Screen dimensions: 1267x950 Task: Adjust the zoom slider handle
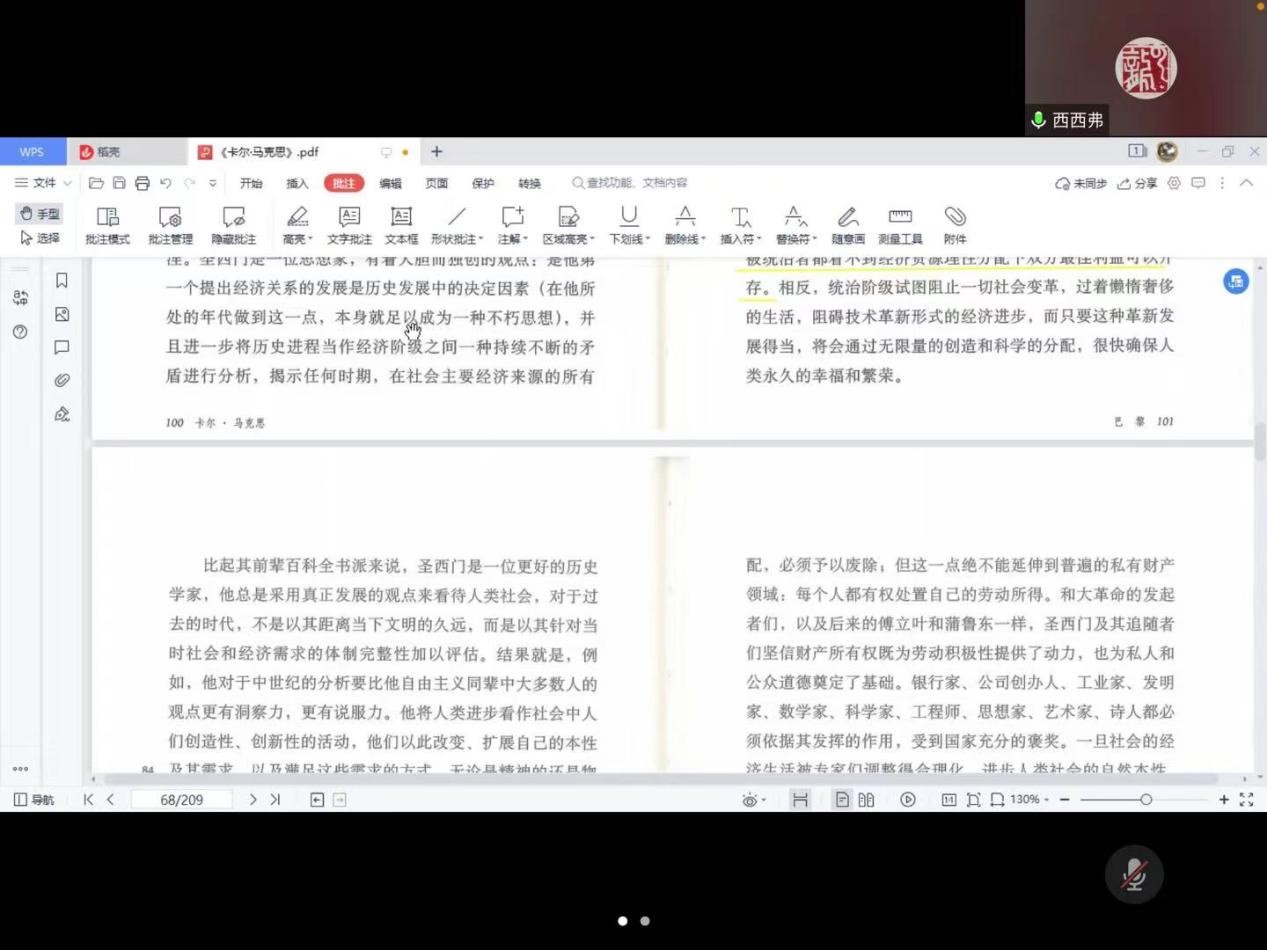pos(1146,800)
